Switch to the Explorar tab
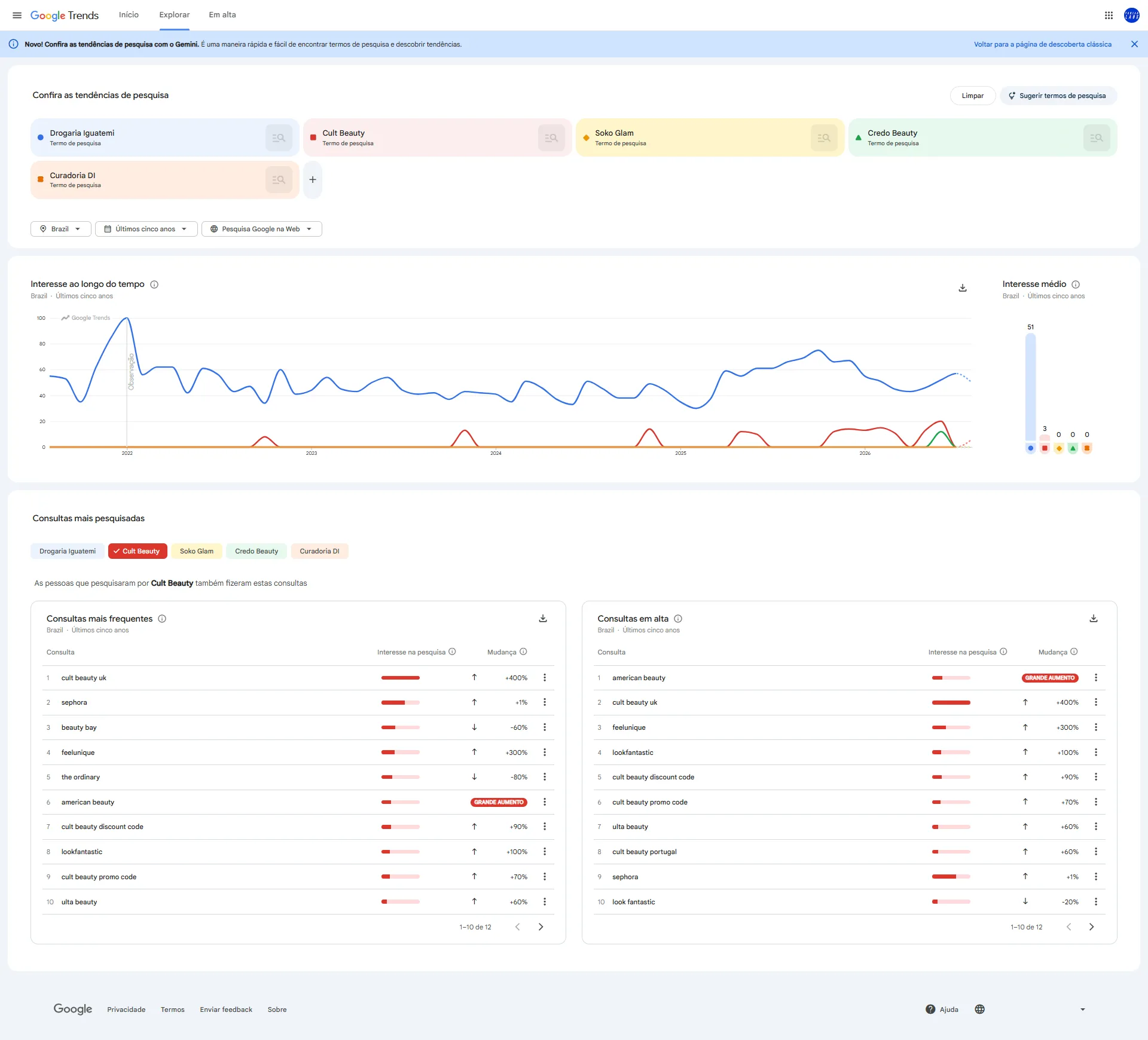Viewport: 1148px width, 1040px height. point(174,15)
